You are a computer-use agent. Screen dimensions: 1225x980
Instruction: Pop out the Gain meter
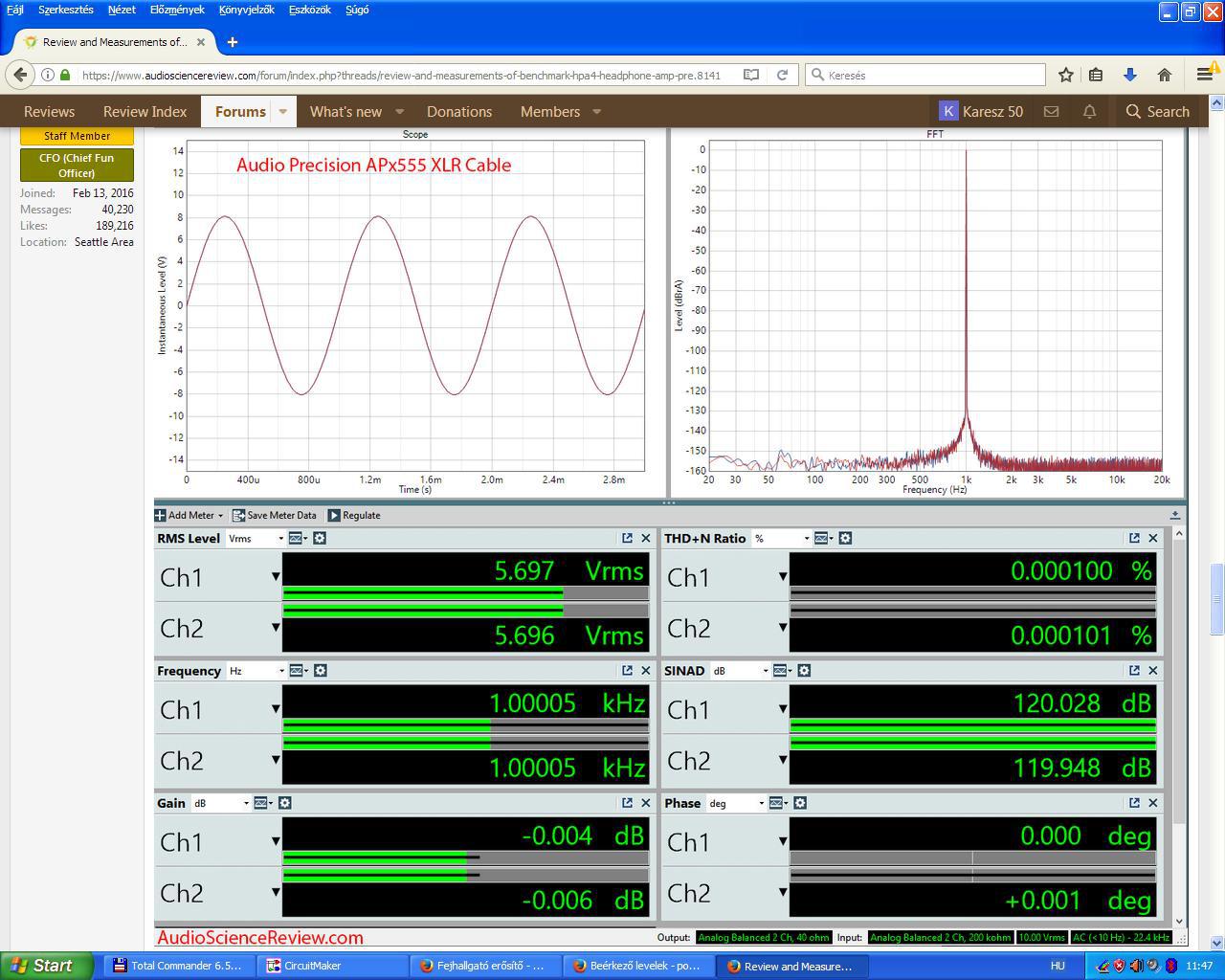[x=627, y=803]
